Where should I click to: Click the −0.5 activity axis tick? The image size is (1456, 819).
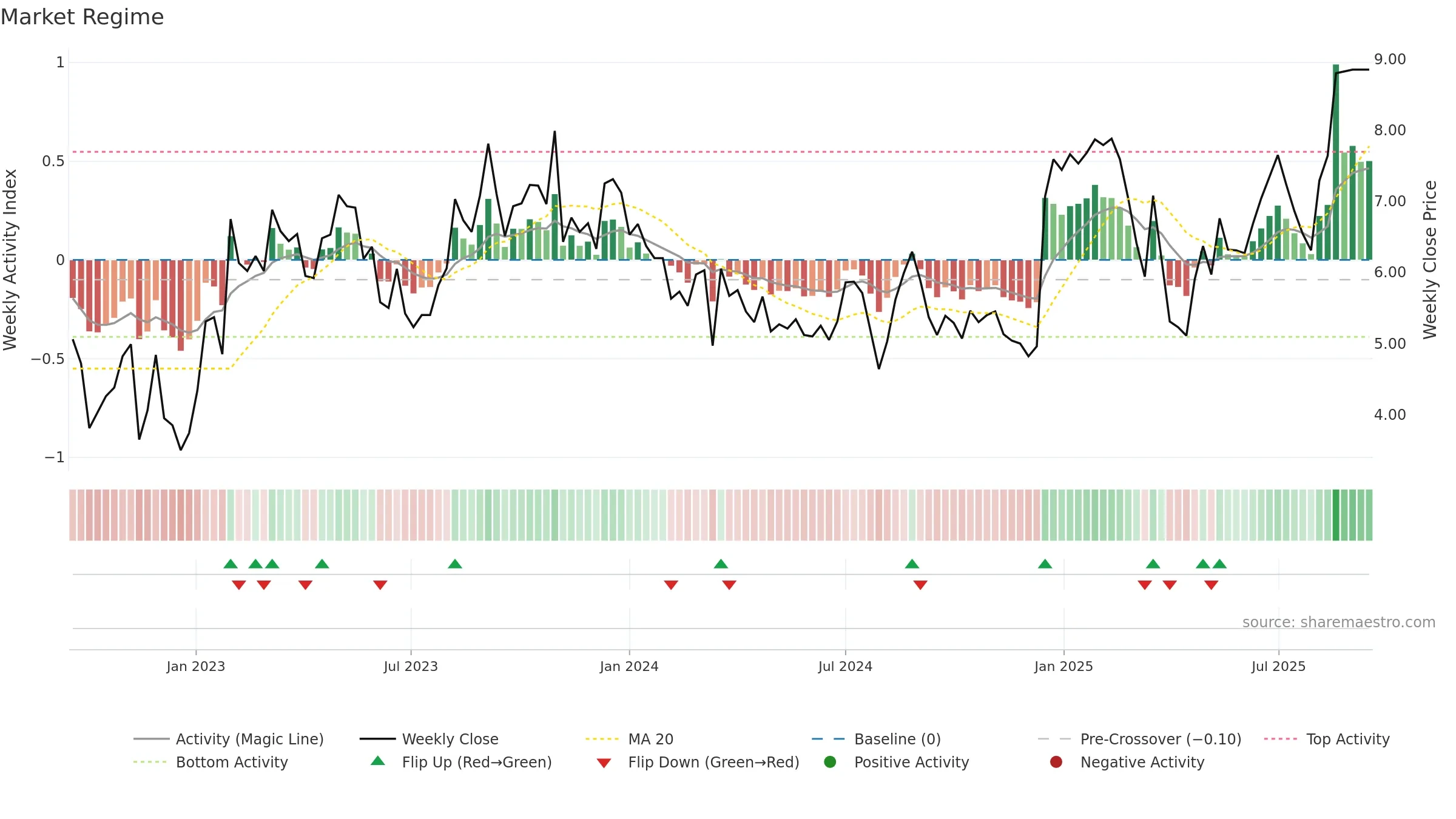pyautogui.click(x=48, y=359)
